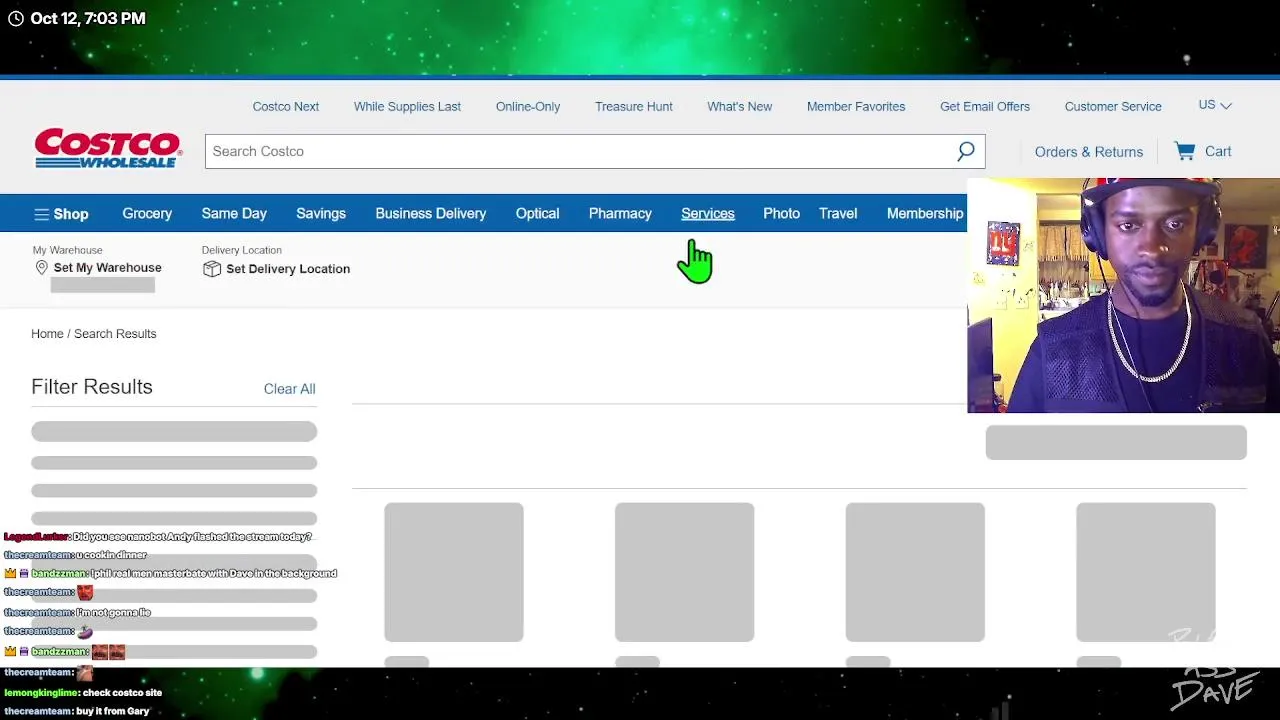This screenshot has height=720, width=1280.
Task: Follow the While Supplies Last link
Action: pyautogui.click(x=407, y=106)
